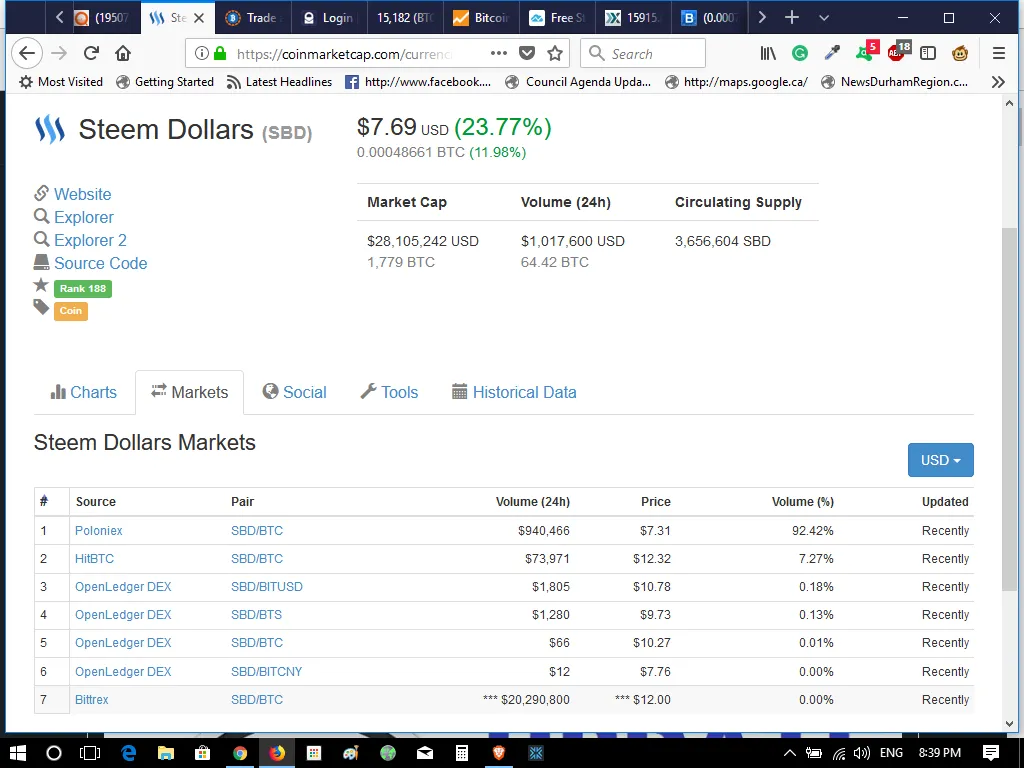Open the Source Code link
The width and height of the screenshot is (1024, 768).
tap(101, 263)
